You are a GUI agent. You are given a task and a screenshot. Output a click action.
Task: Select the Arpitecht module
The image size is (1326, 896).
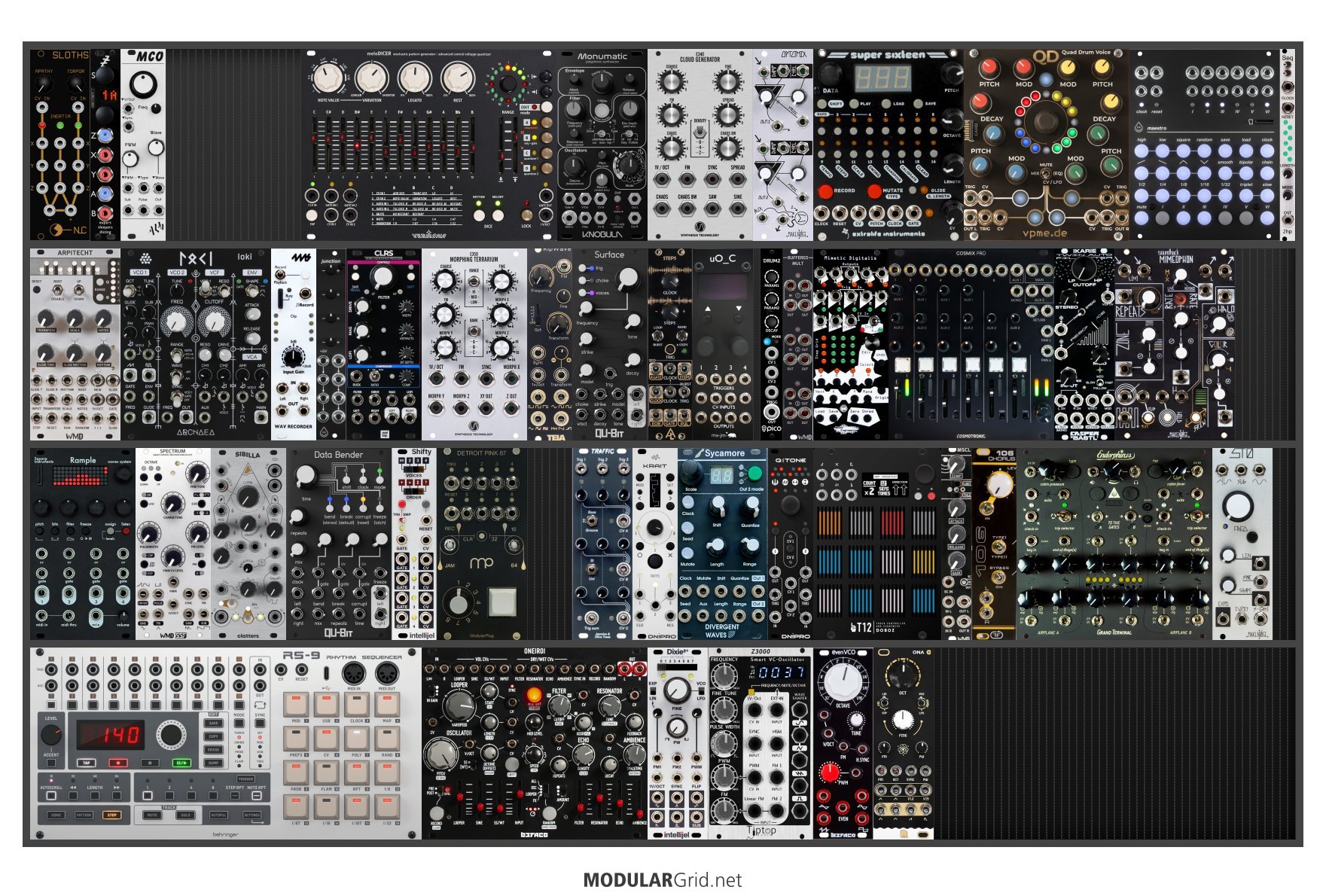tap(75, 345)
